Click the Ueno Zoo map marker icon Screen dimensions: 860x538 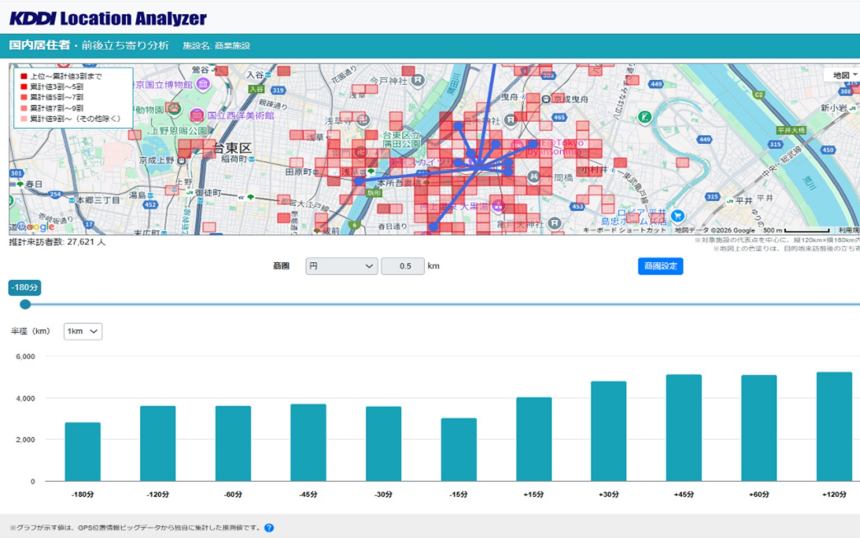[173, 108]
